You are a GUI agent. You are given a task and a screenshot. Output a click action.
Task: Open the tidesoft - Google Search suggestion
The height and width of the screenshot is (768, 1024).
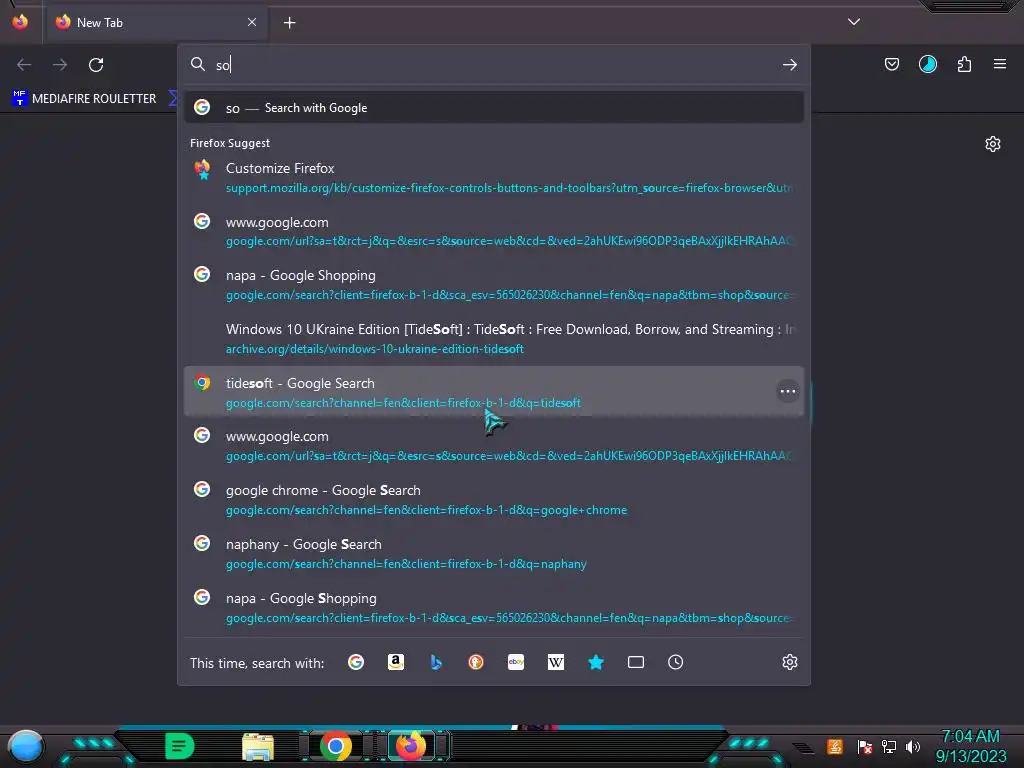pyautogui.click(x=494, y=392)
